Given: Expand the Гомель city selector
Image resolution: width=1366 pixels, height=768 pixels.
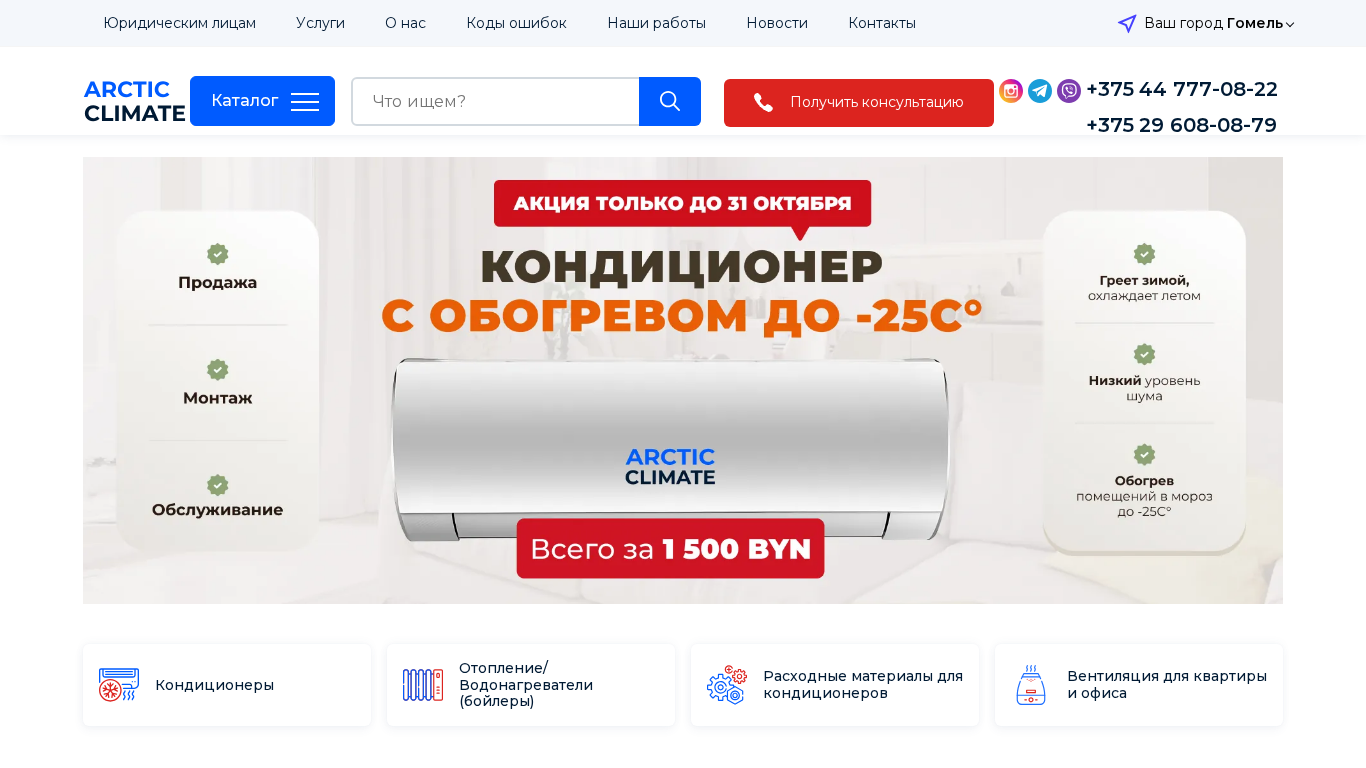Looking at the screenshot, I should click(x=1260, y=23).
